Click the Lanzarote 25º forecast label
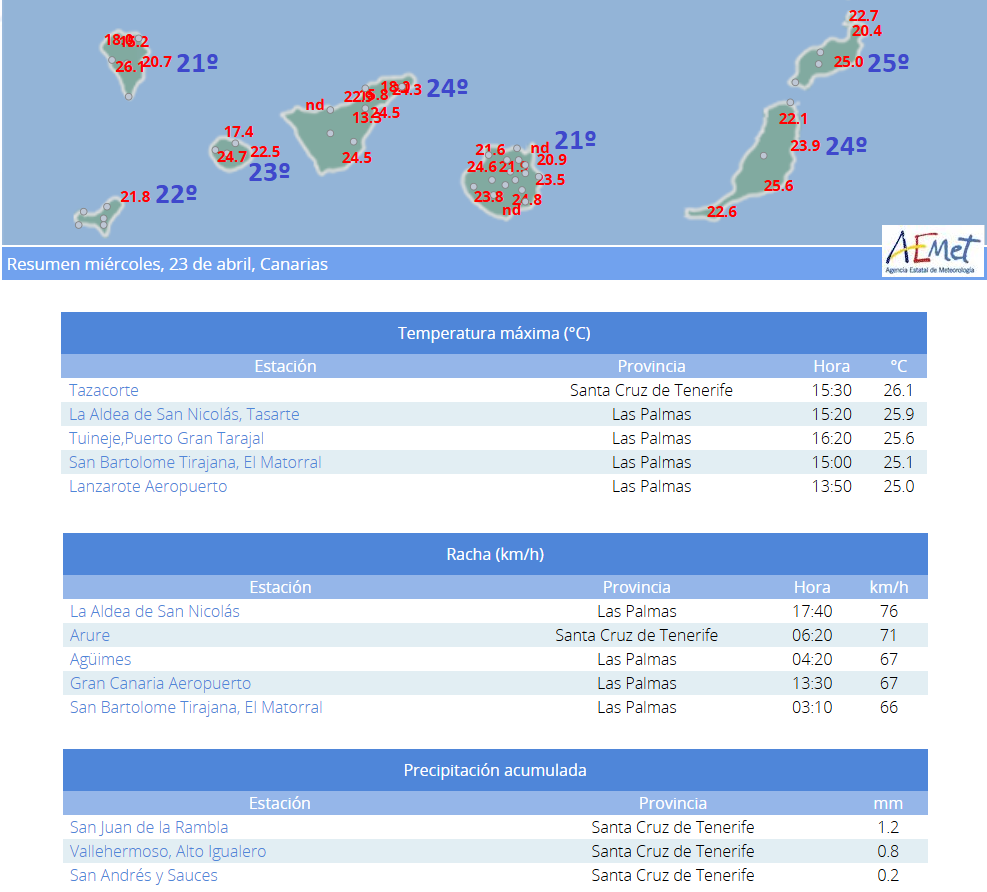The width and height of the screenshot is (987, 892). (x=888, y=64)
